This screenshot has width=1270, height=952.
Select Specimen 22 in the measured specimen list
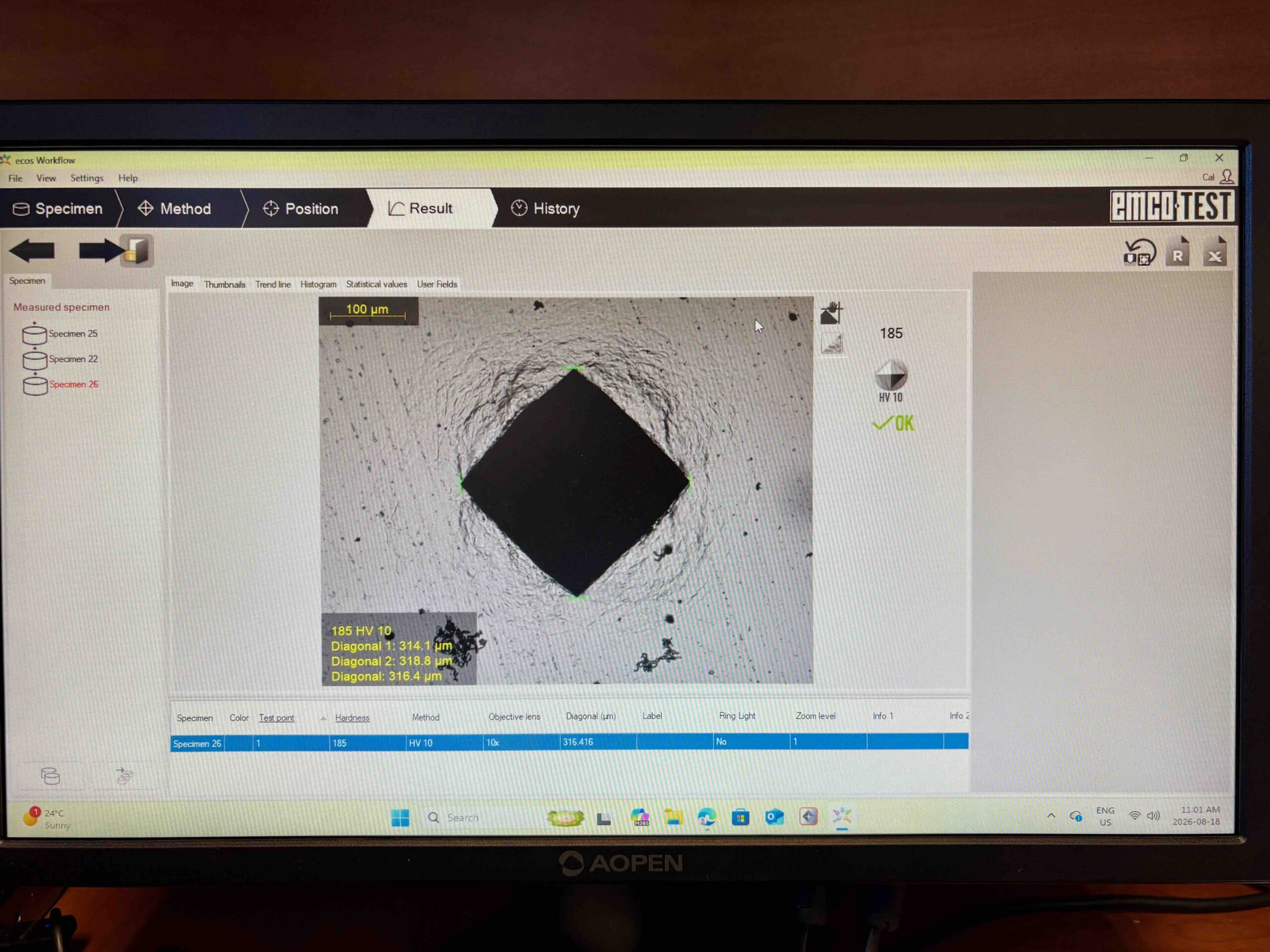pos(73,359)
